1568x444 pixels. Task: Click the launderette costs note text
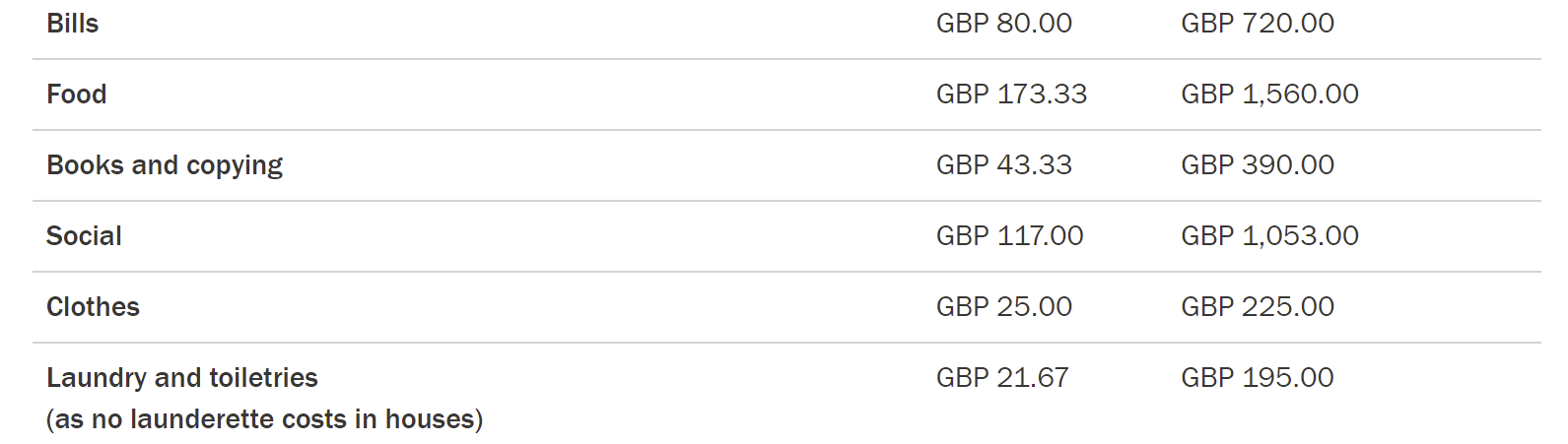(x=264, y=419)
